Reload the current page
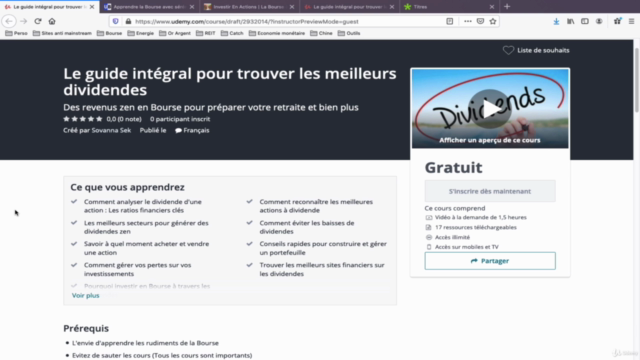The width and height of the screenshot is (640, 360). tap(38, 21)
